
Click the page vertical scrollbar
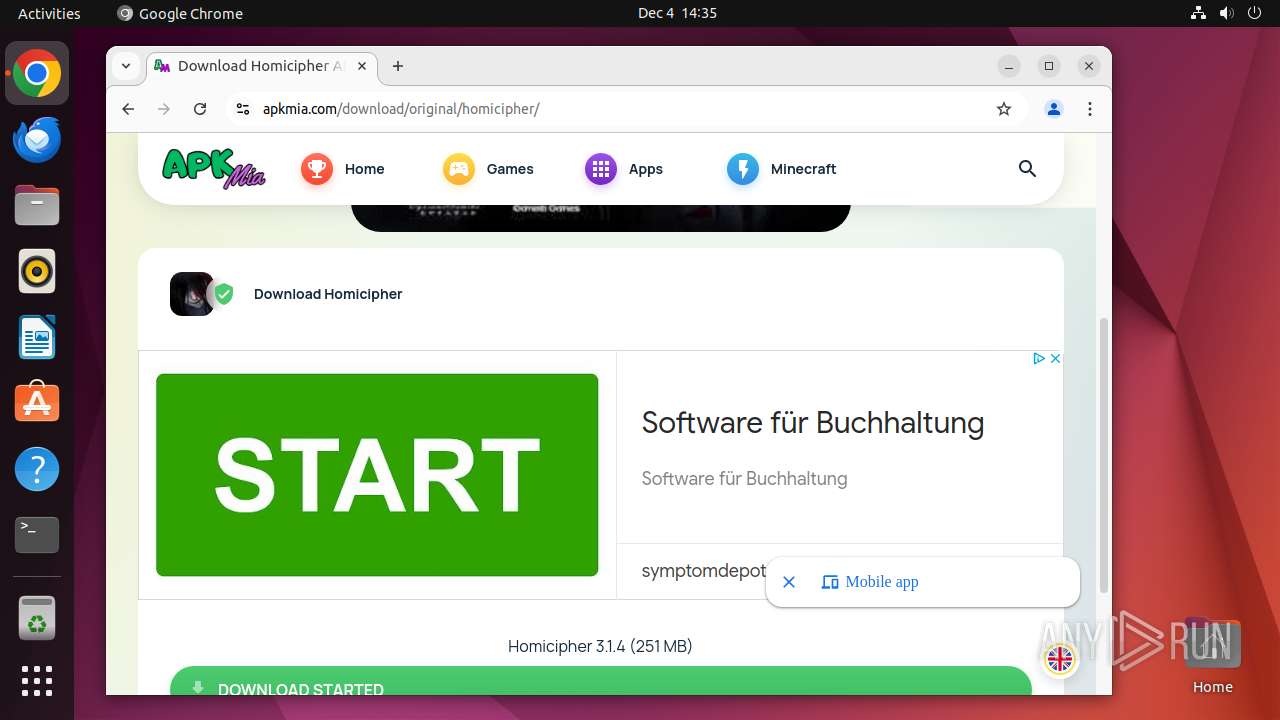pyautogui.click(x=1104, y=455)
